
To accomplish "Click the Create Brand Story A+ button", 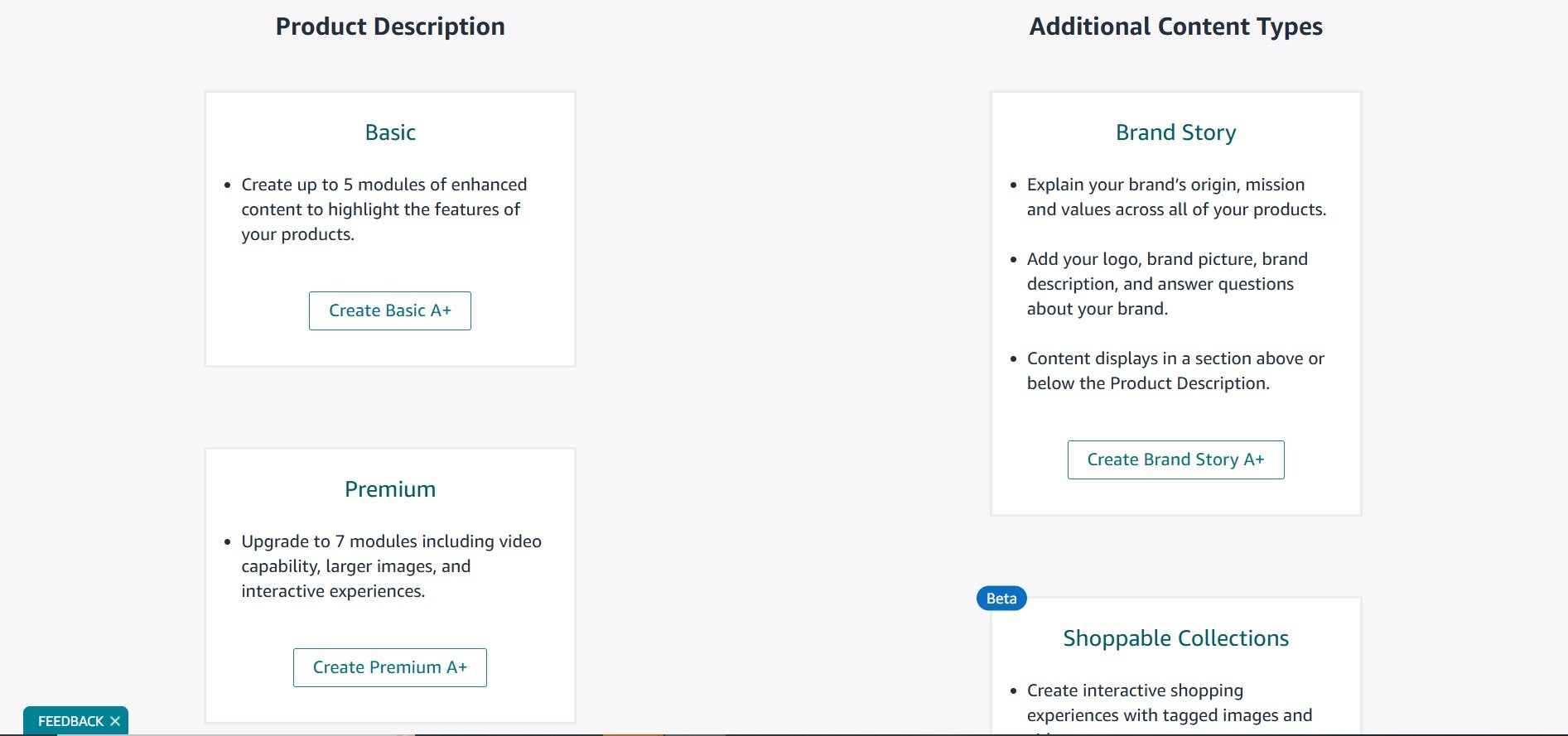I will click(1175, 459).
